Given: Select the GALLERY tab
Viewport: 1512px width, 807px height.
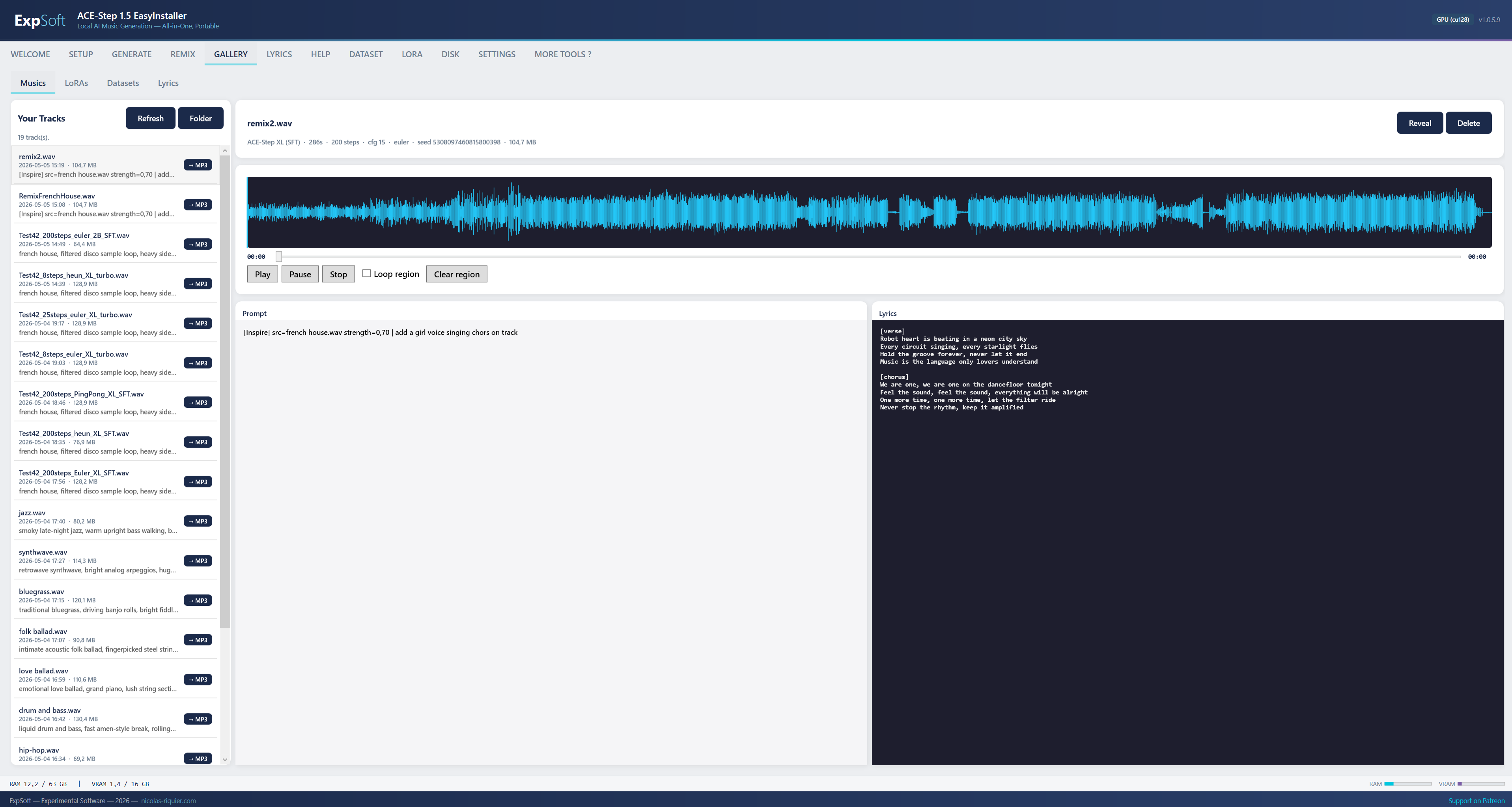Looking at the screenshot, I should pos(231,54).
